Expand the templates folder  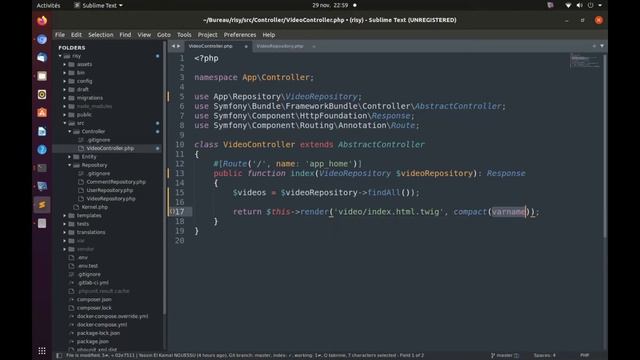(64, 215)
